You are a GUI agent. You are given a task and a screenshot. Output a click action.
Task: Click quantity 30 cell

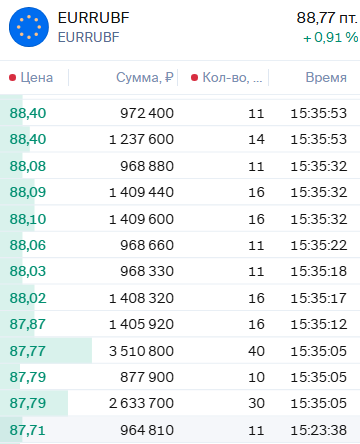click(x=256, y=403)
